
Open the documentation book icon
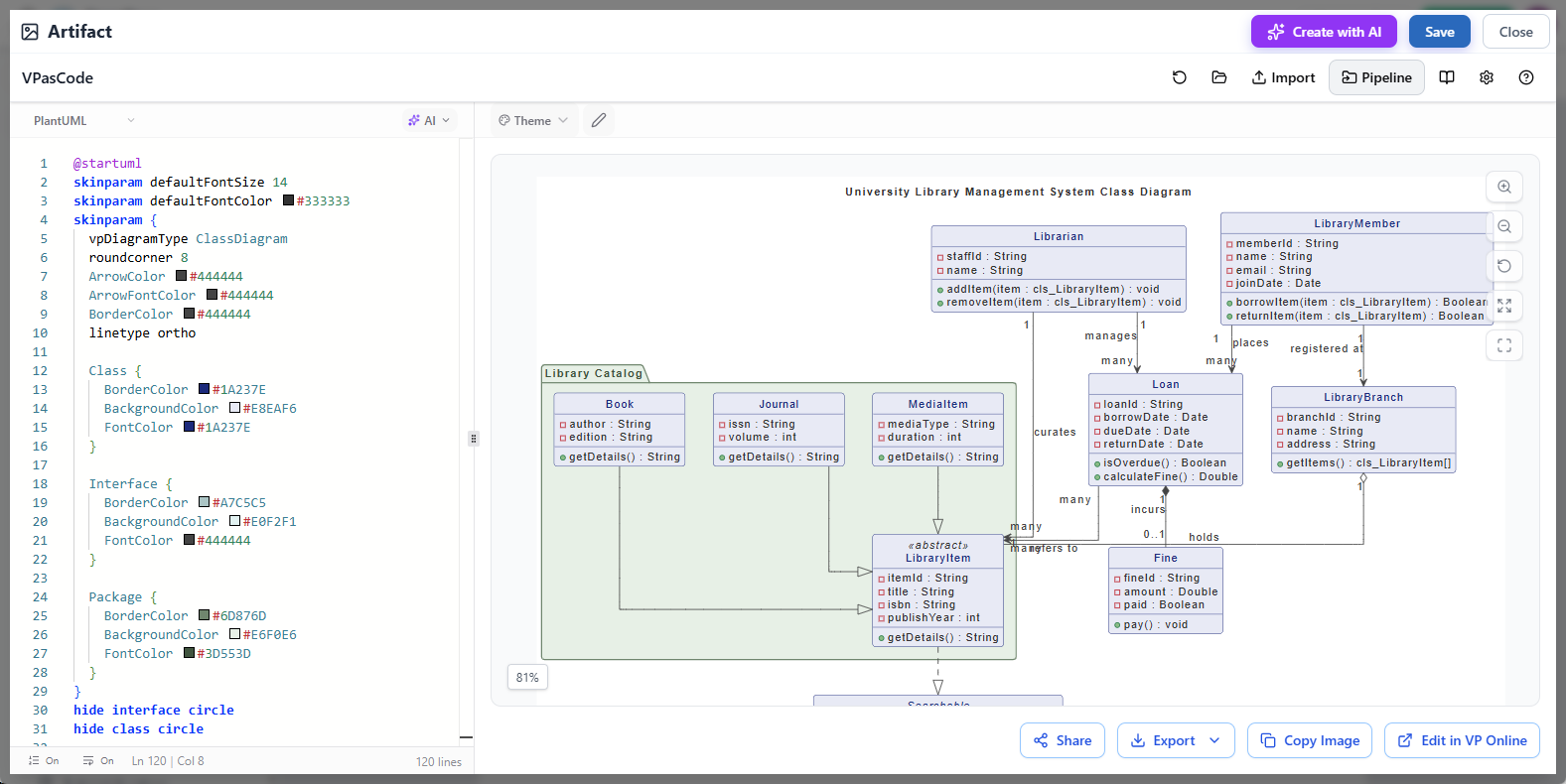pos(1447,77)
